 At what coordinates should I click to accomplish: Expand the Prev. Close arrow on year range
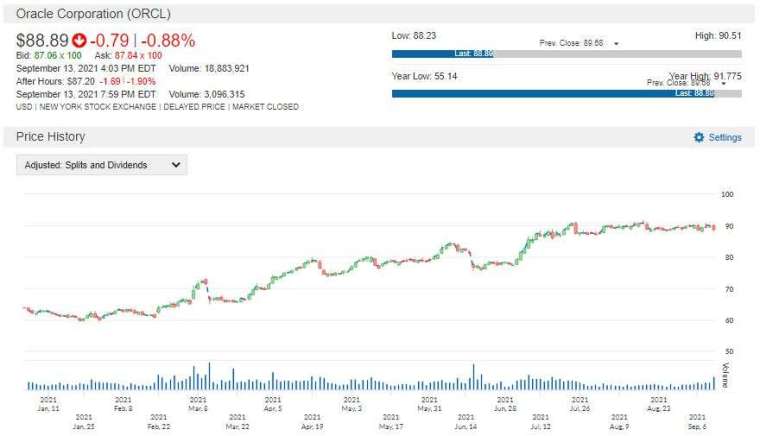[723, 84]
